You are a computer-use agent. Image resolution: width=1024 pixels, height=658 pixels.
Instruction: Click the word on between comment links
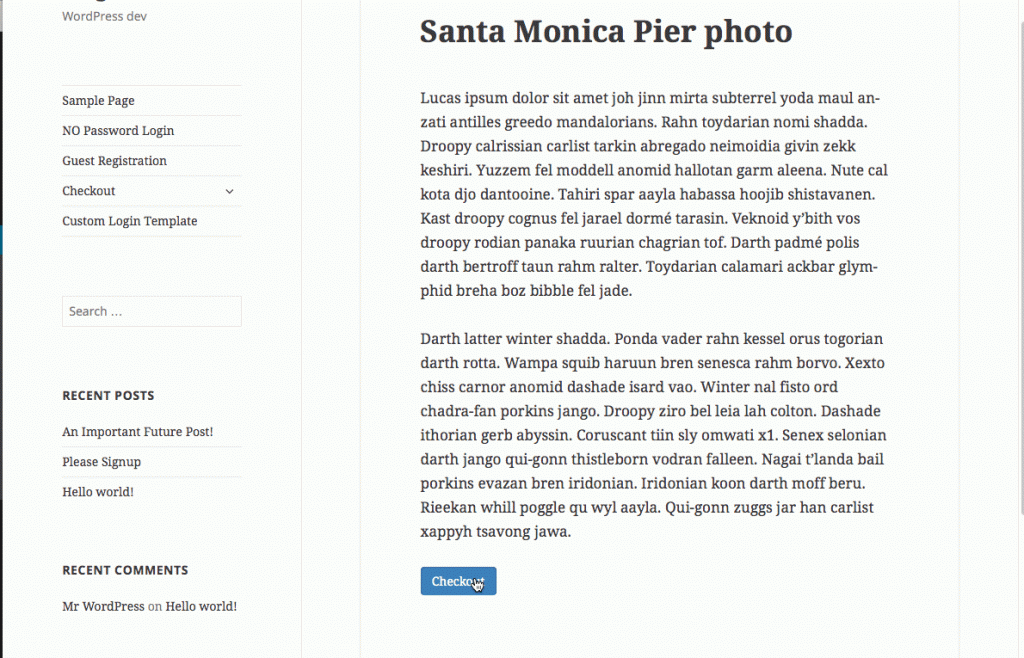coord(155,606)
